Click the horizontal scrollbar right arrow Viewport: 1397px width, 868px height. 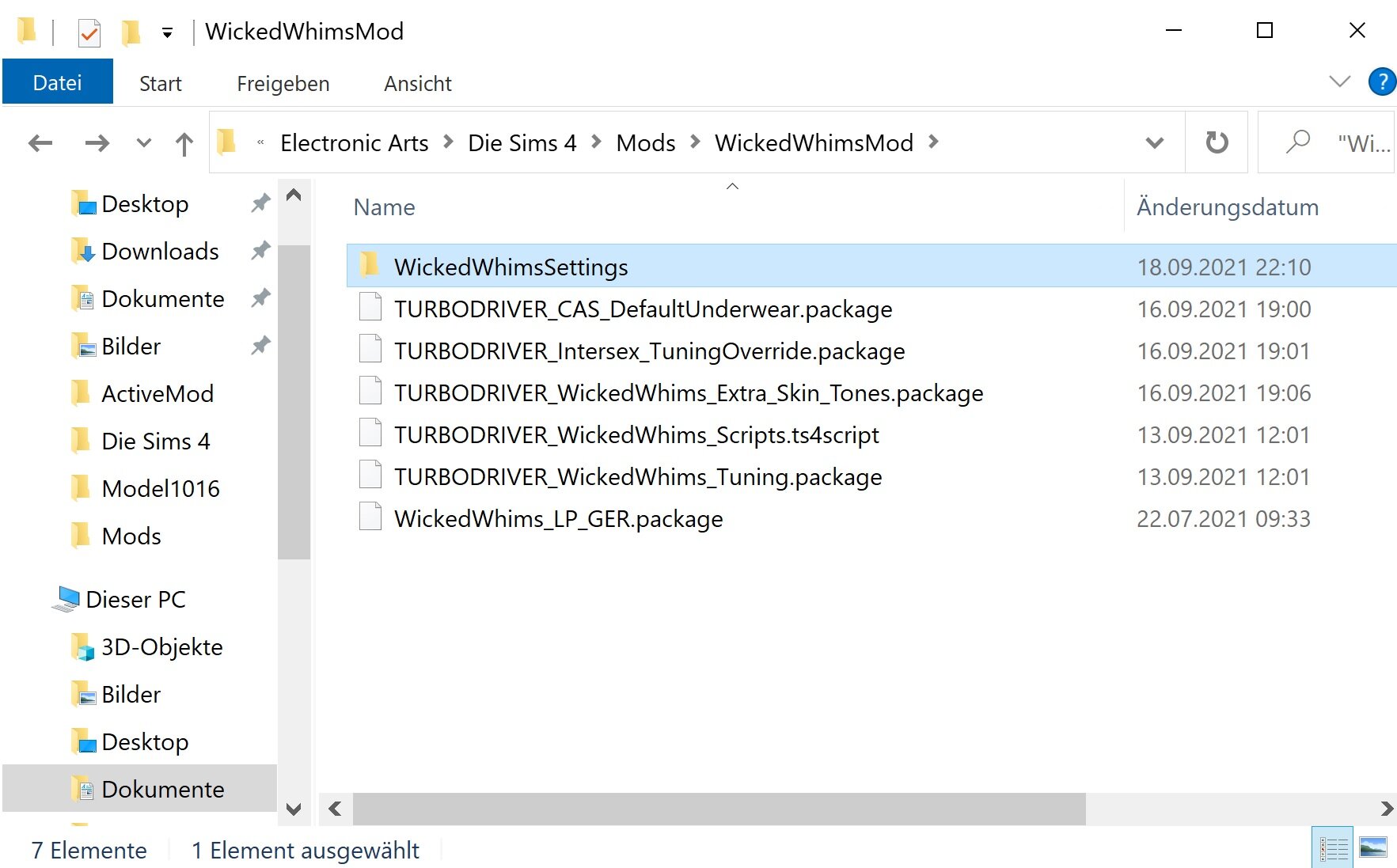pyautogui.click(x=1386, y=809)
